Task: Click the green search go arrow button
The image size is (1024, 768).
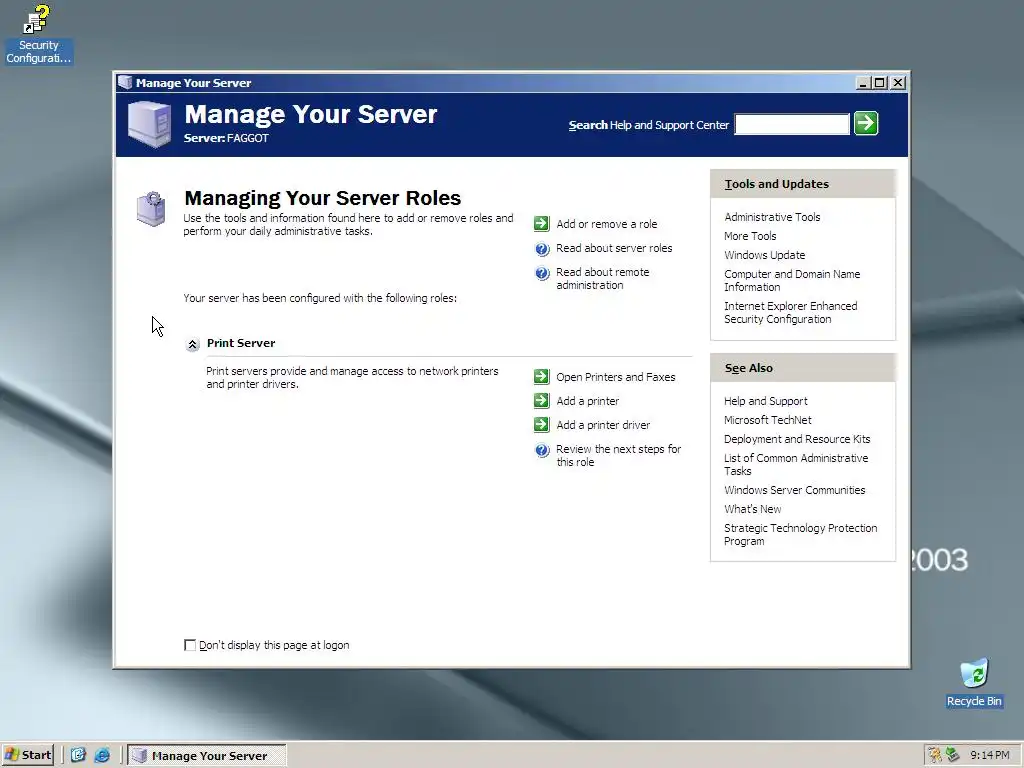Action: tap(866, 123)
